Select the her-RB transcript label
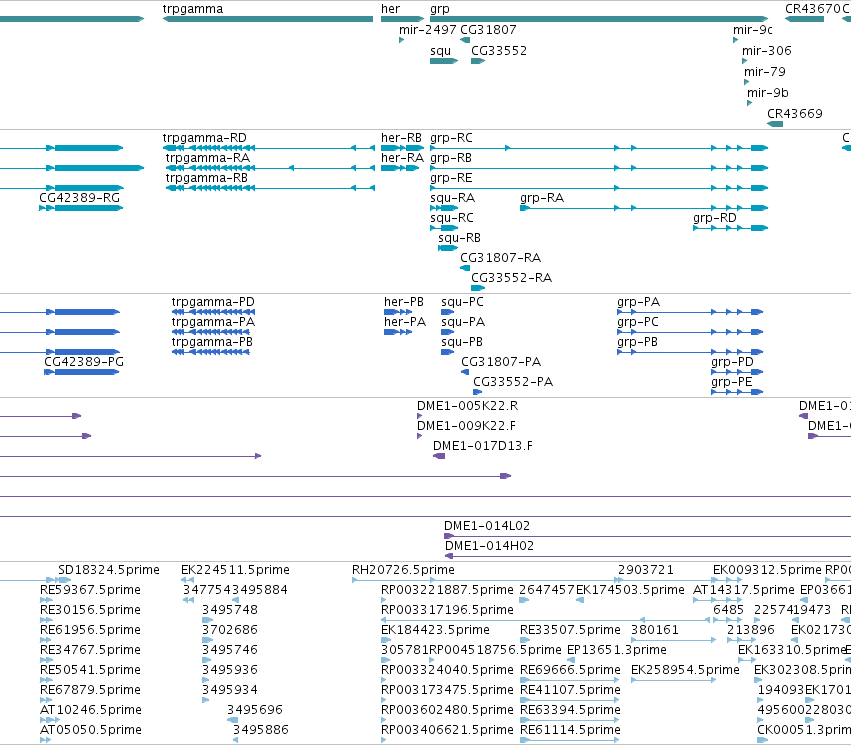 click(402, 138)
